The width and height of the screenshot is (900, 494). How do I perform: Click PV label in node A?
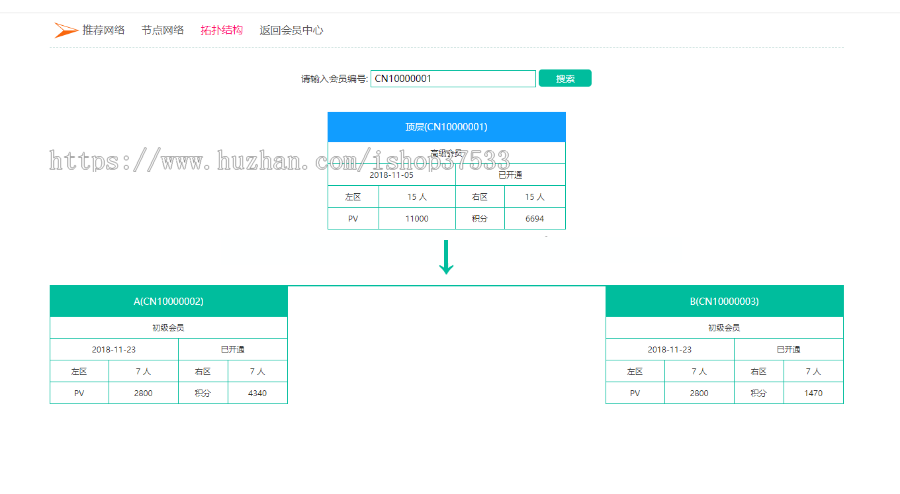pos(79,393)
